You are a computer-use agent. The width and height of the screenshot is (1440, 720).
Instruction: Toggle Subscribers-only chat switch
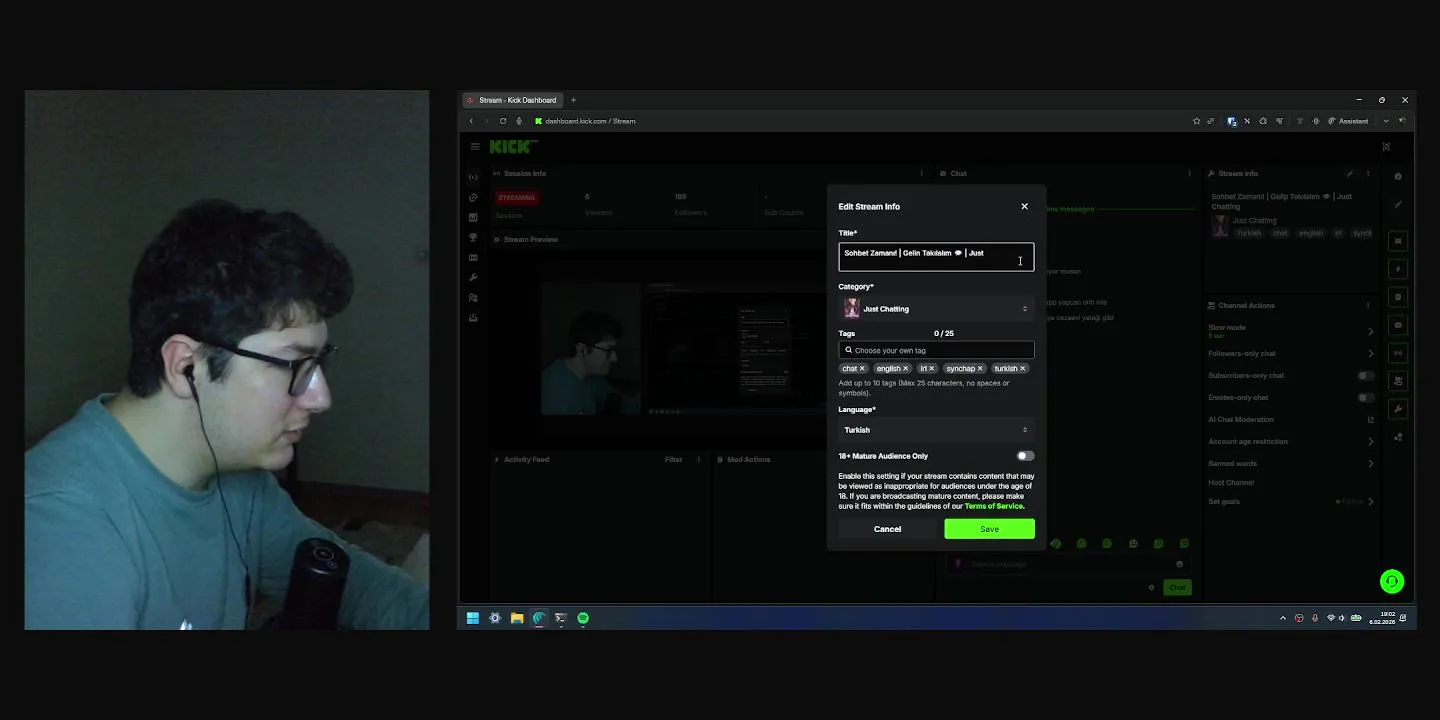coord(1365,375)
